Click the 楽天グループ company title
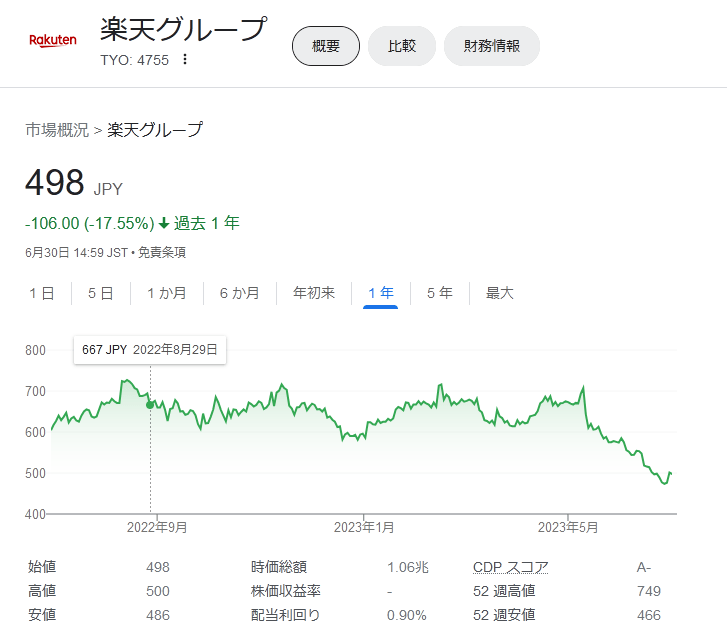 coord(184,30)
